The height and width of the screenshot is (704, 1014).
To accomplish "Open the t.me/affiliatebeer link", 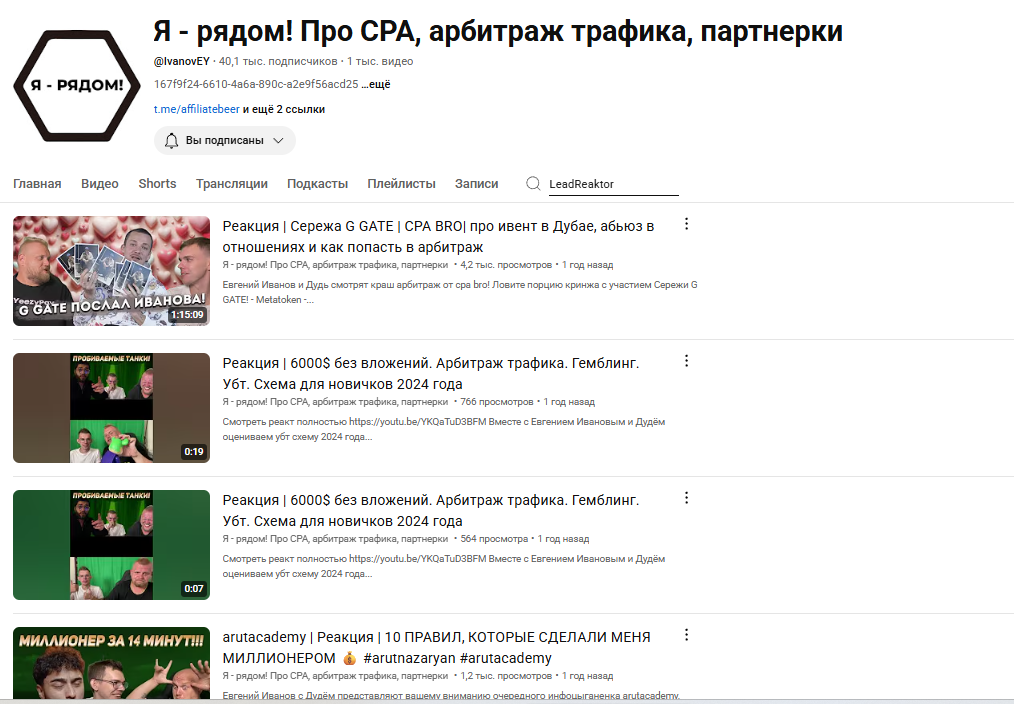I will [197, 109].
